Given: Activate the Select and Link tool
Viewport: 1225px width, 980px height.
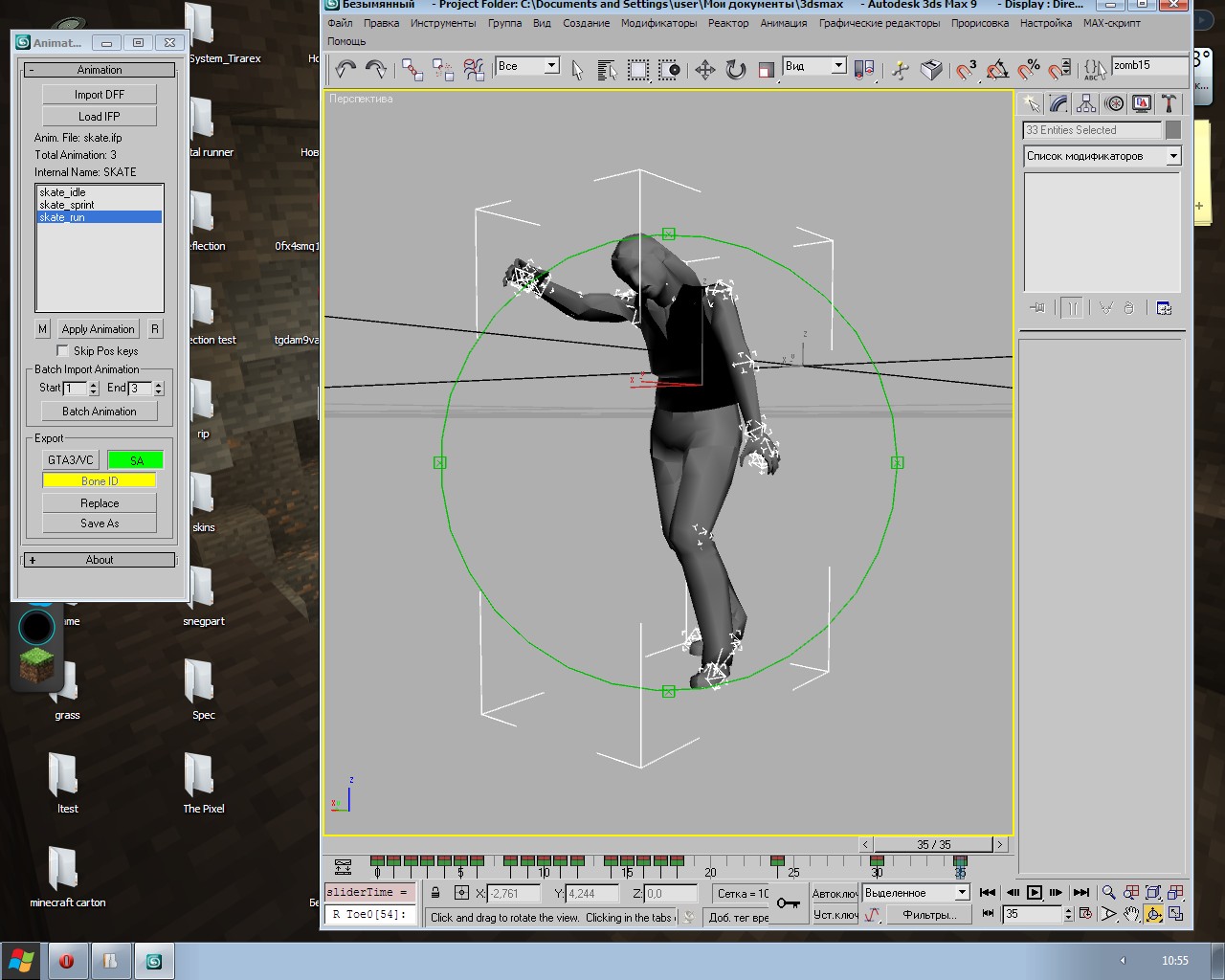Looking at the screenshot, I should 412,69.
